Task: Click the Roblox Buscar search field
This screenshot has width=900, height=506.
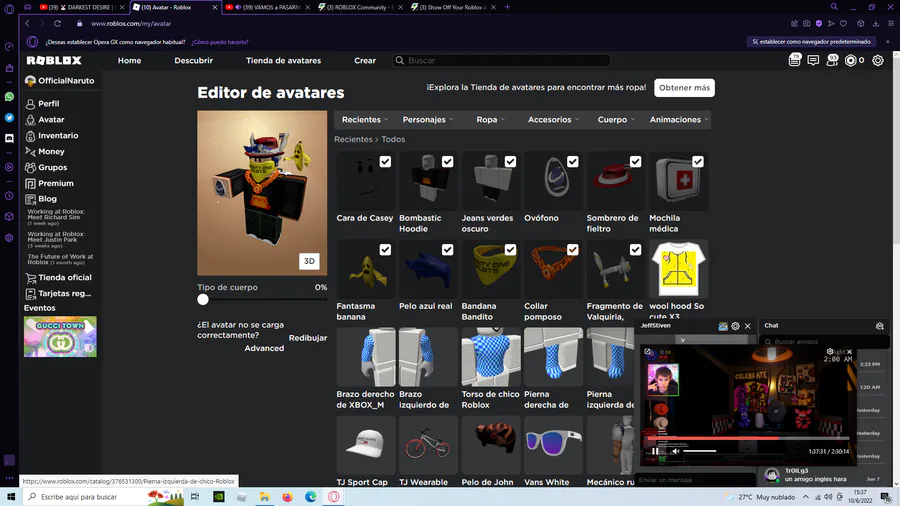Action: click(x=501, y=60)
